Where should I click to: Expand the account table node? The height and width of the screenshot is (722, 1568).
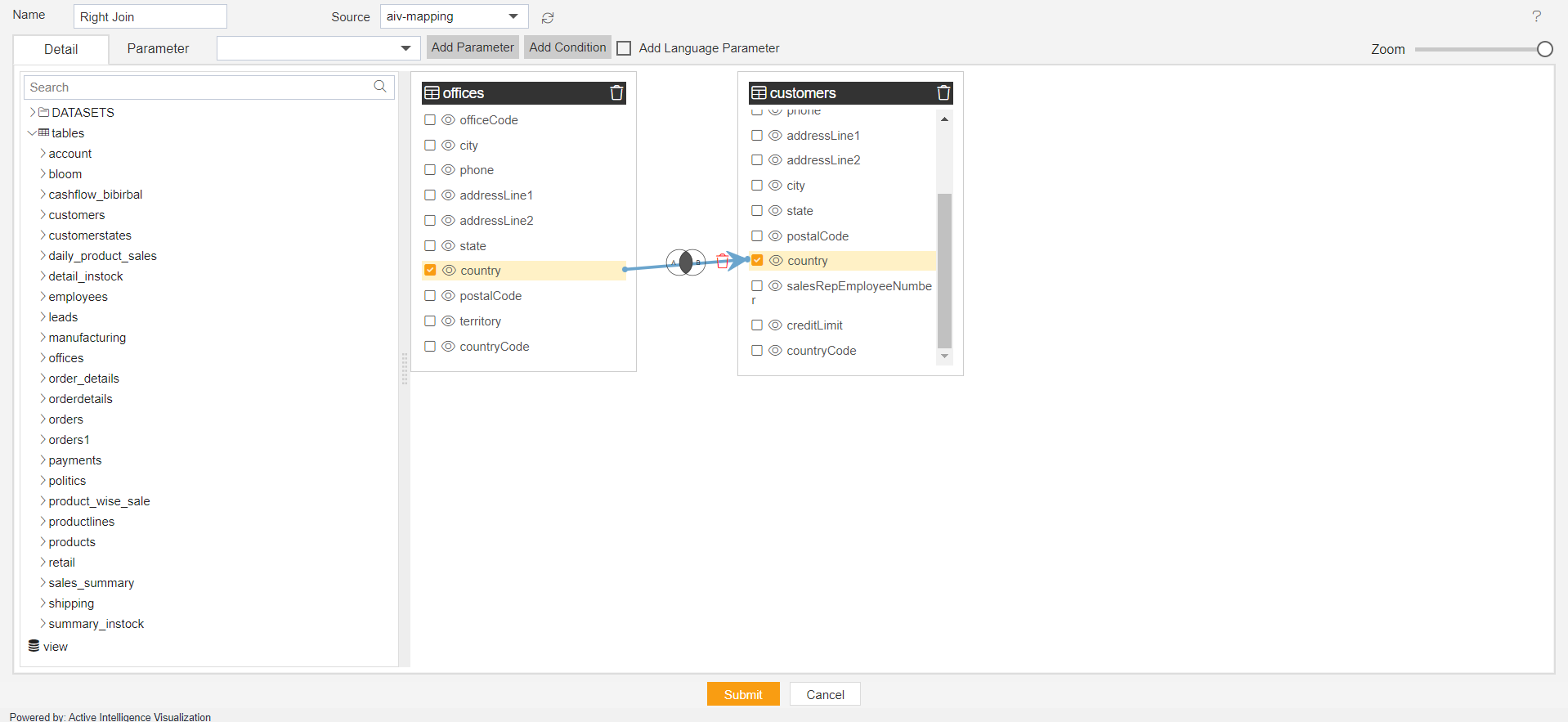pyautogui.click(x=43, y=153)
